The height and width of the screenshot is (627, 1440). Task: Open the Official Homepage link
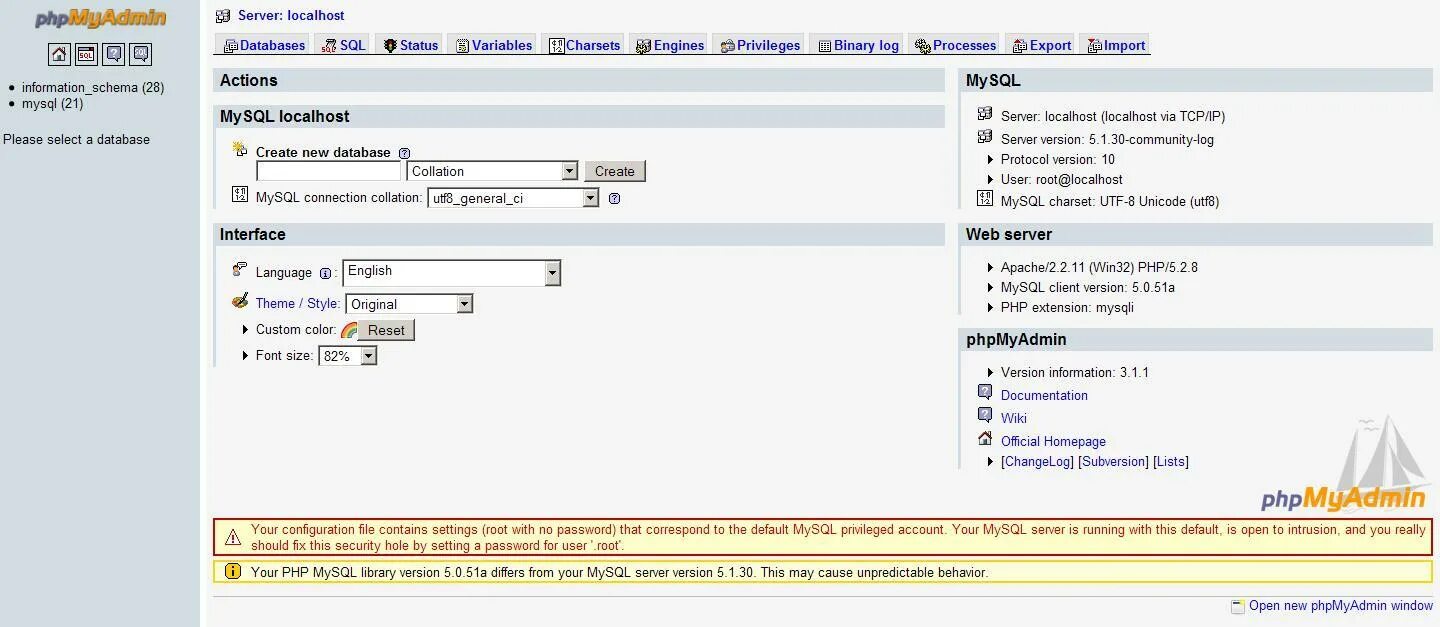click(1053, 441)
